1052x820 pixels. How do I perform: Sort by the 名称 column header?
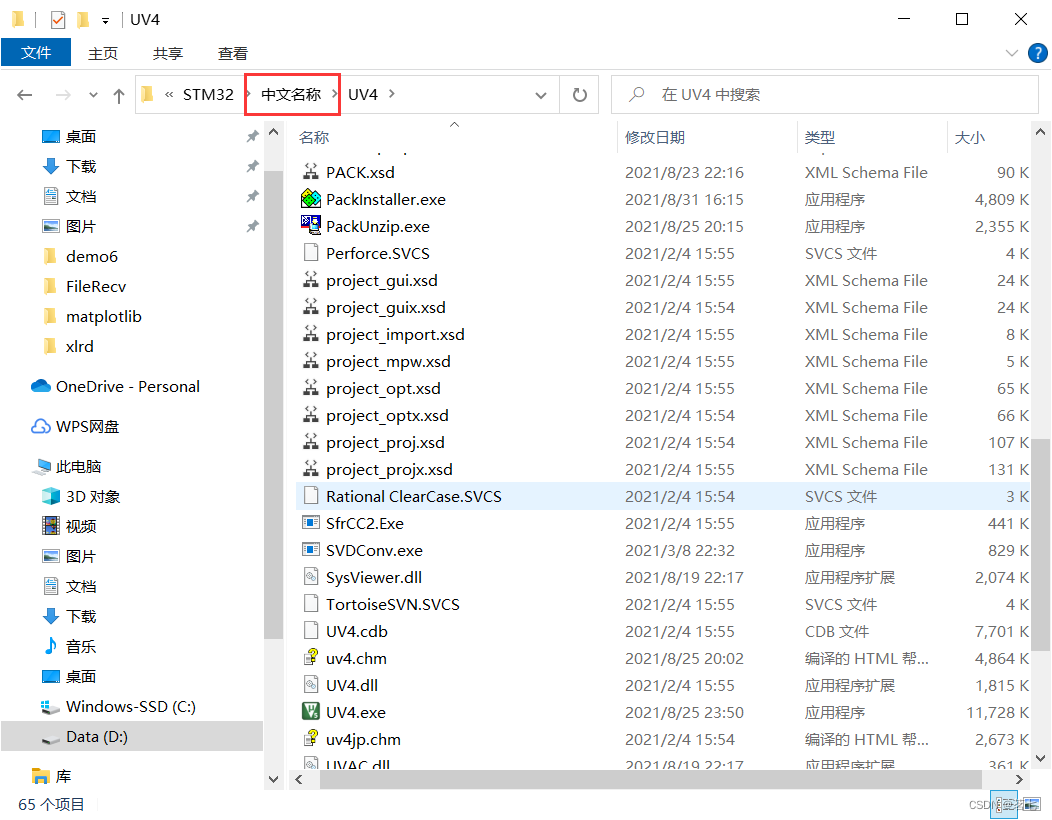314,137
